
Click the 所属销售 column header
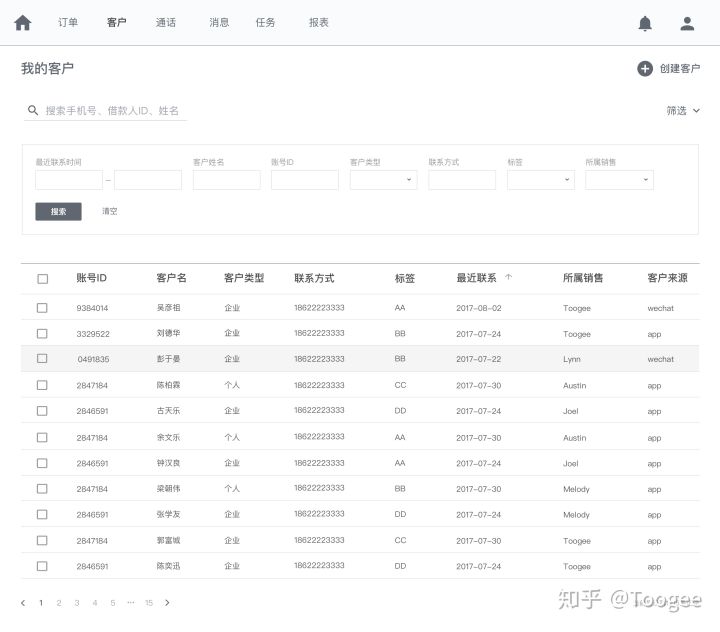click(583, 278)
